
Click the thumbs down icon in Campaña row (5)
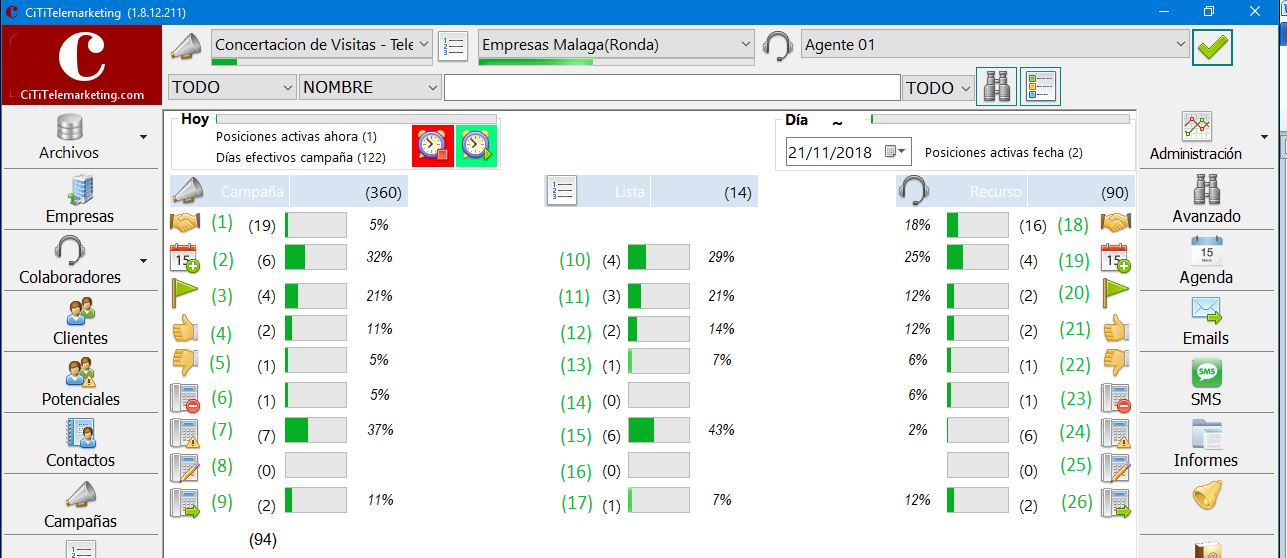[x=186, y=362]
